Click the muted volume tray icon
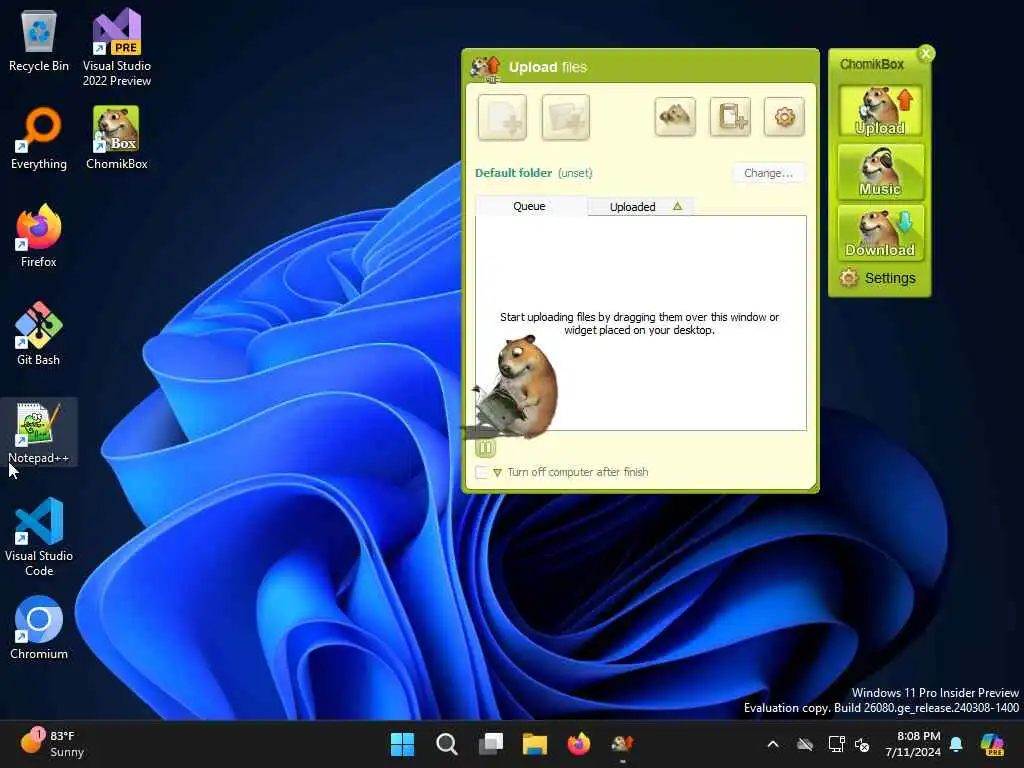1024x768 pixels. click(x=862, y=744)
